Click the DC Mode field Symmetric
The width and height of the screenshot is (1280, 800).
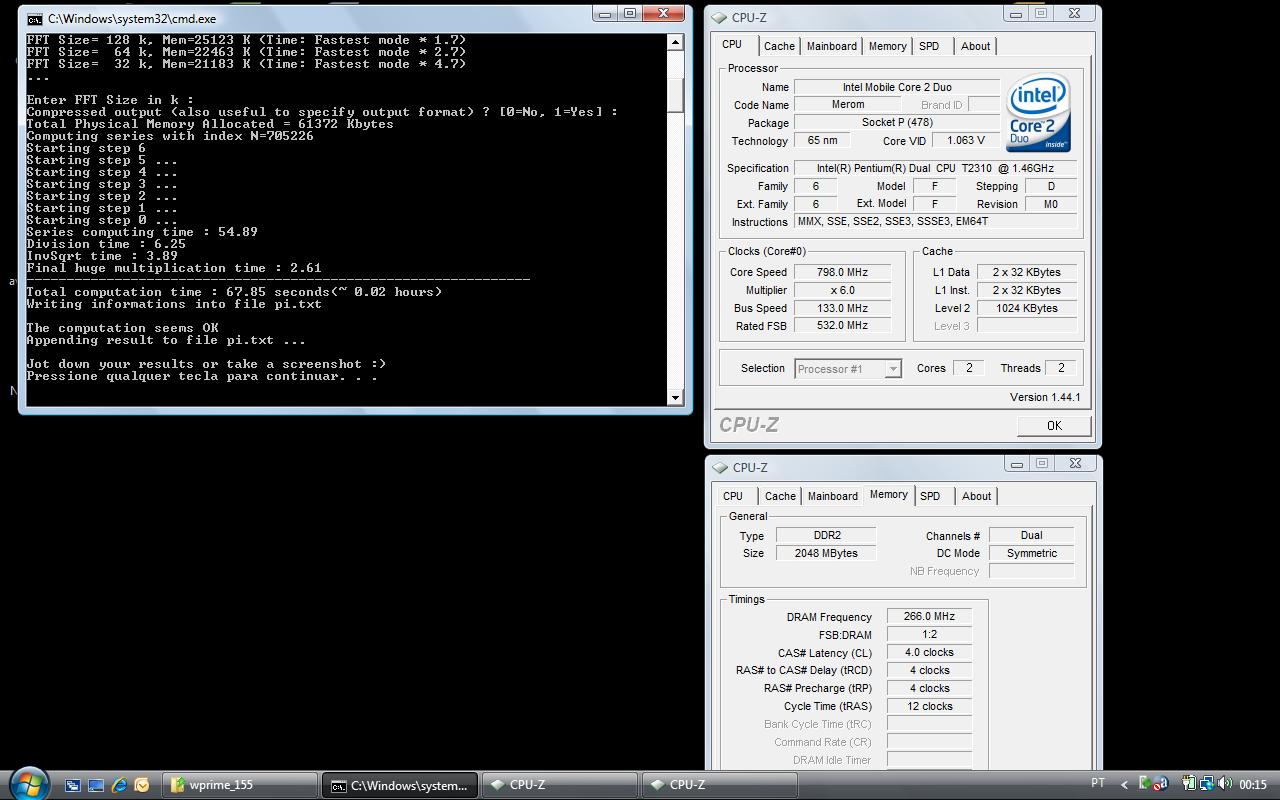point(1032,553)
